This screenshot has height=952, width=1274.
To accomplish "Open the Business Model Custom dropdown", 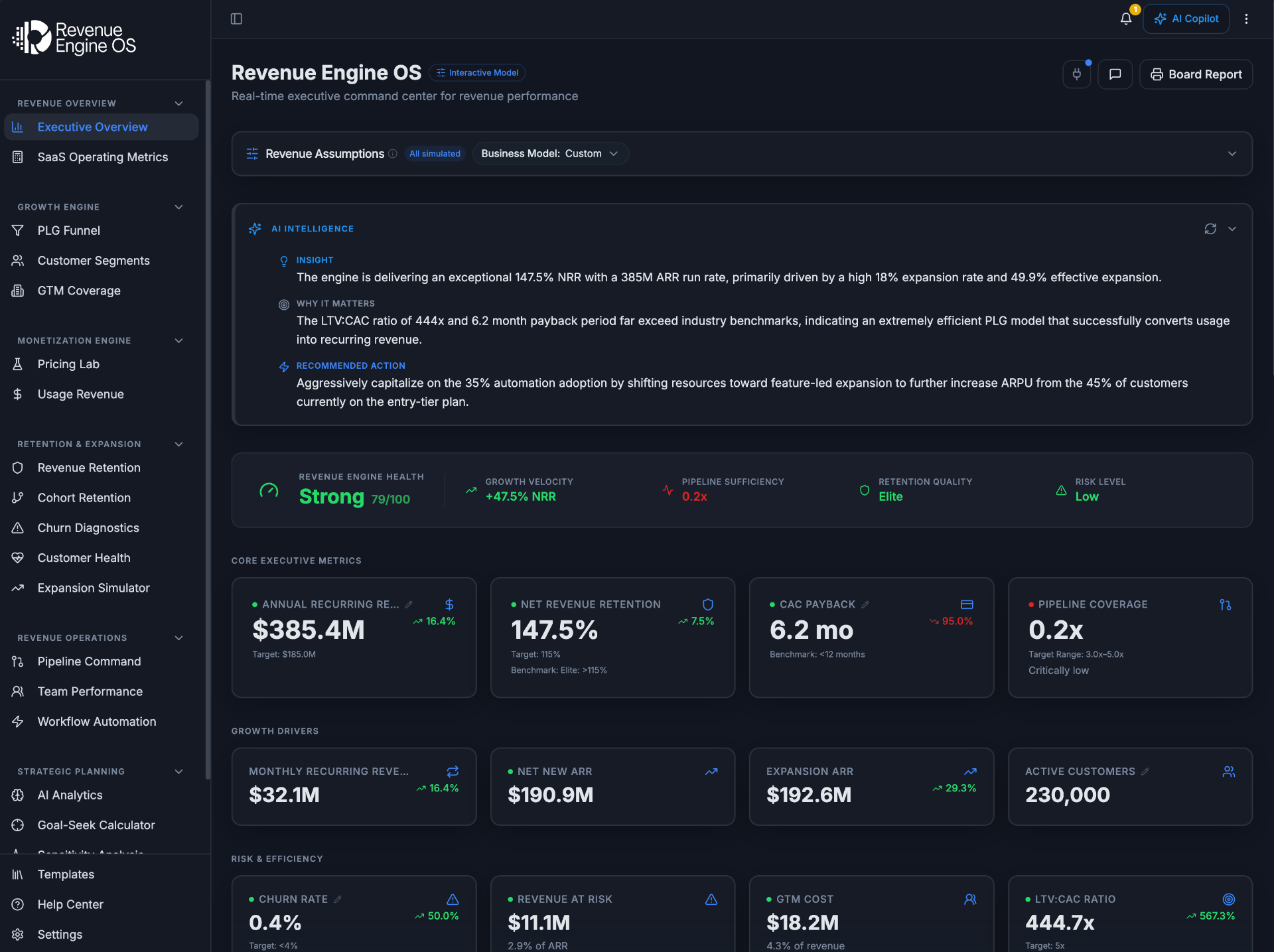I will 550,154.
